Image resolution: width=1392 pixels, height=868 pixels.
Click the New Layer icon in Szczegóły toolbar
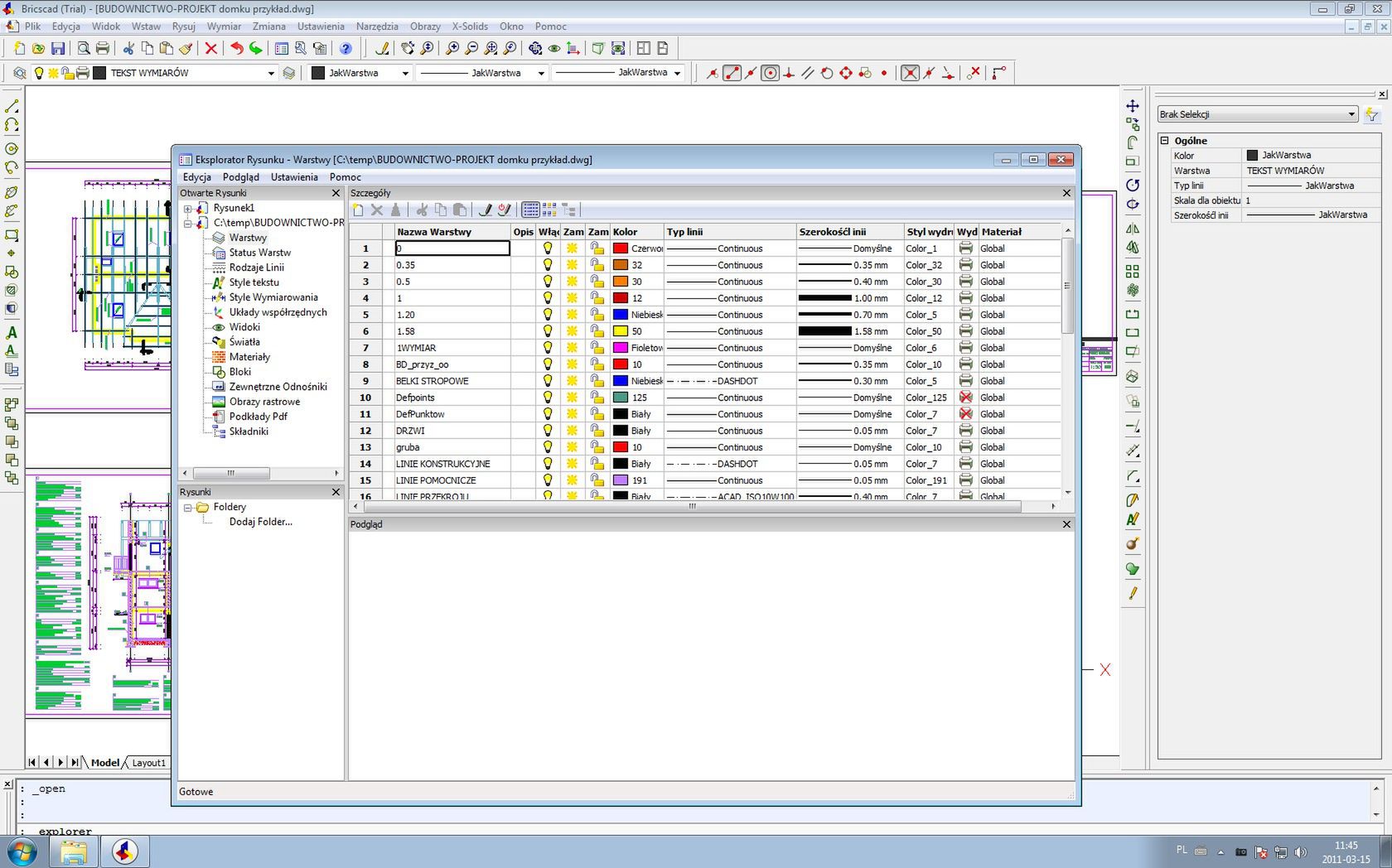[358, 210]
